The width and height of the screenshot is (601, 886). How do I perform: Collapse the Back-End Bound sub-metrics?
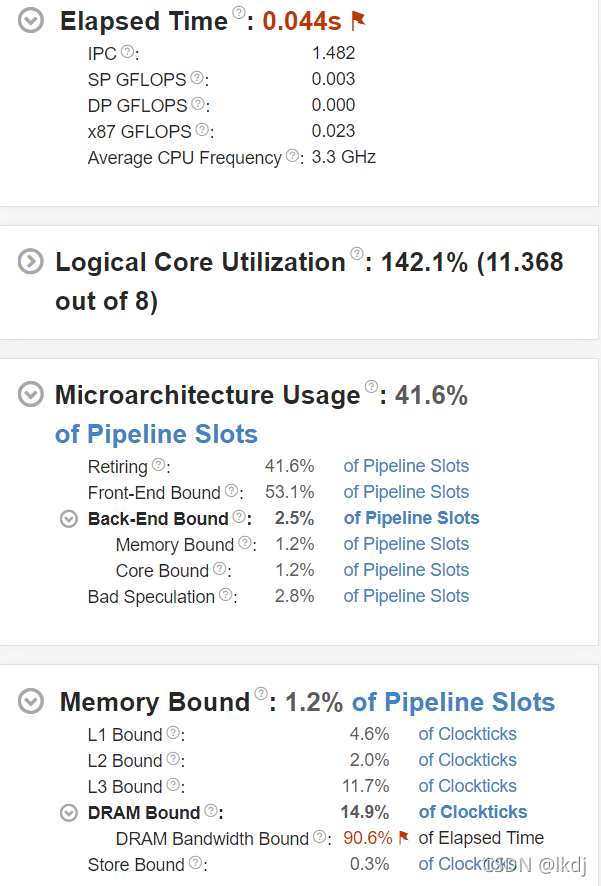click(x=68, y=519)
